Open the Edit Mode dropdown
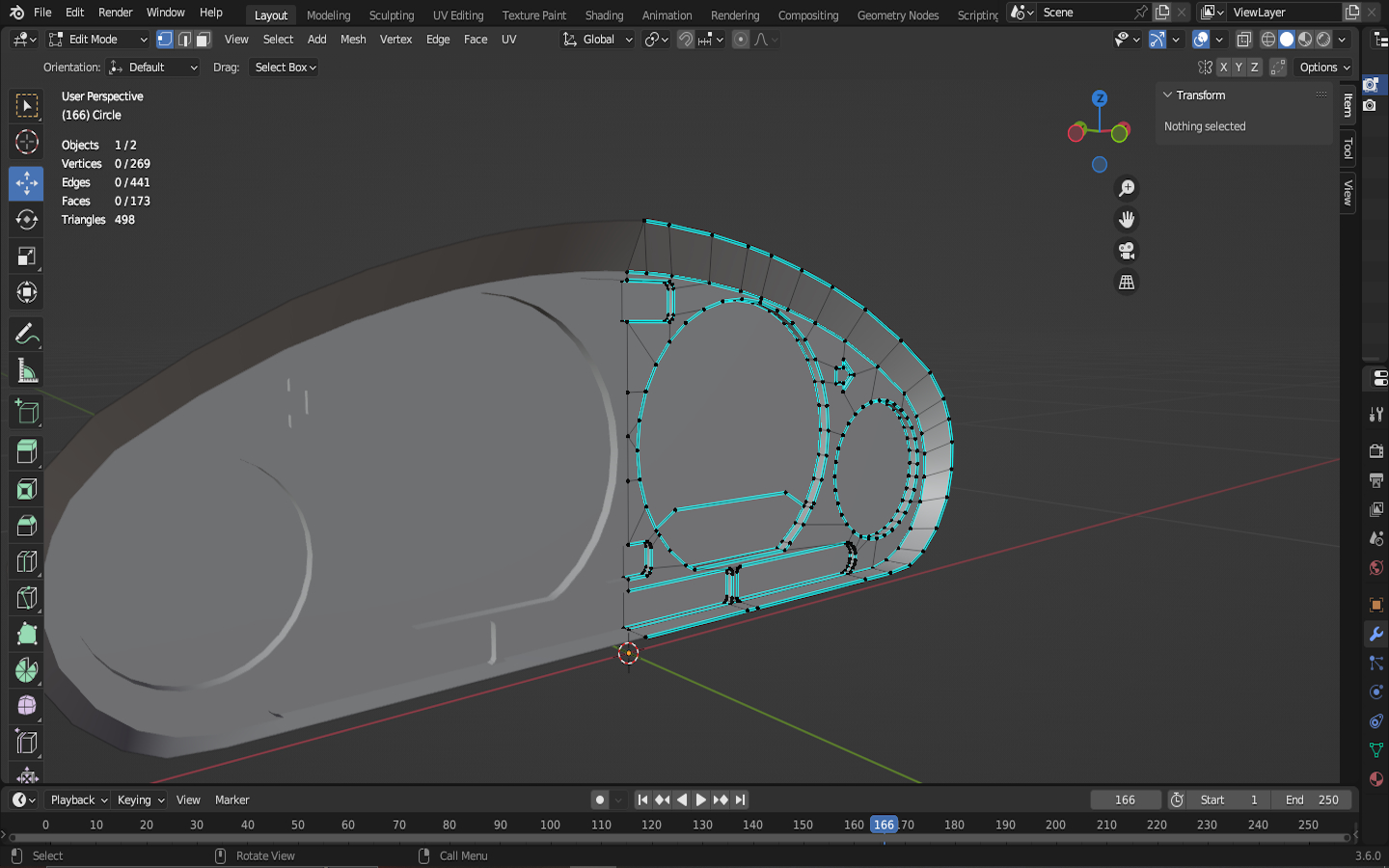Image resolution: width=1389 pixels, height=868 pixels. (x=98, y=40)
